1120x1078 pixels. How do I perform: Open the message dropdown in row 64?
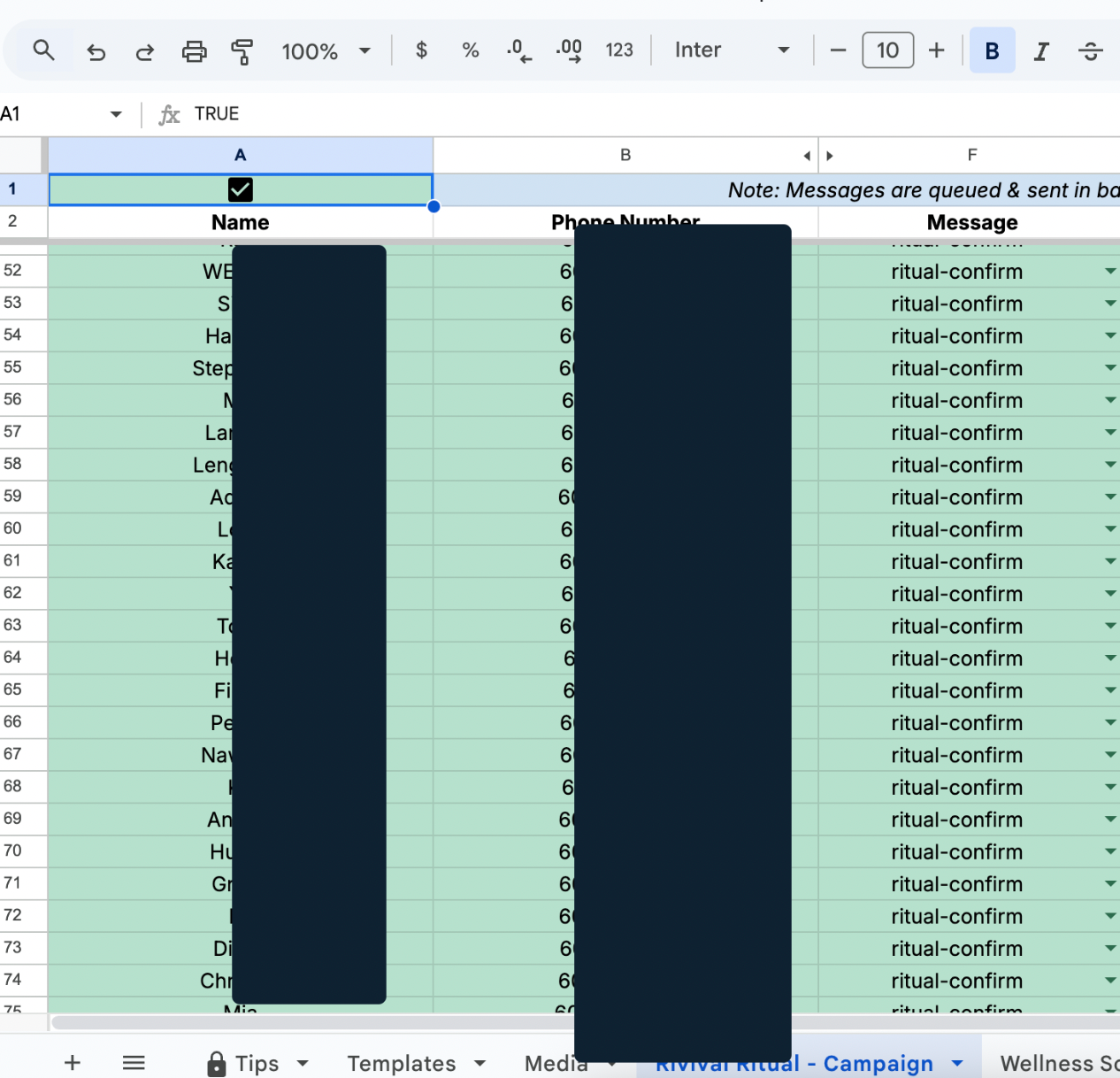click(1110, 658)
